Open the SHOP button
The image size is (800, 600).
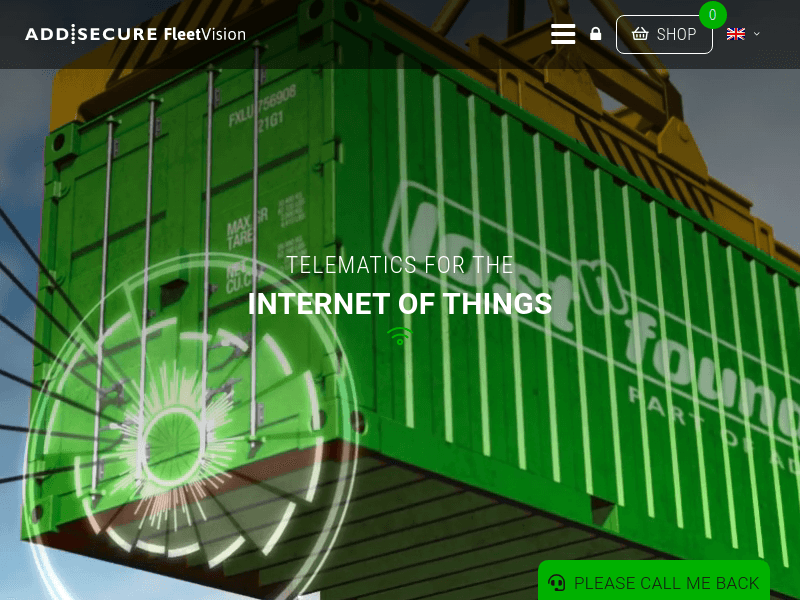664,34
